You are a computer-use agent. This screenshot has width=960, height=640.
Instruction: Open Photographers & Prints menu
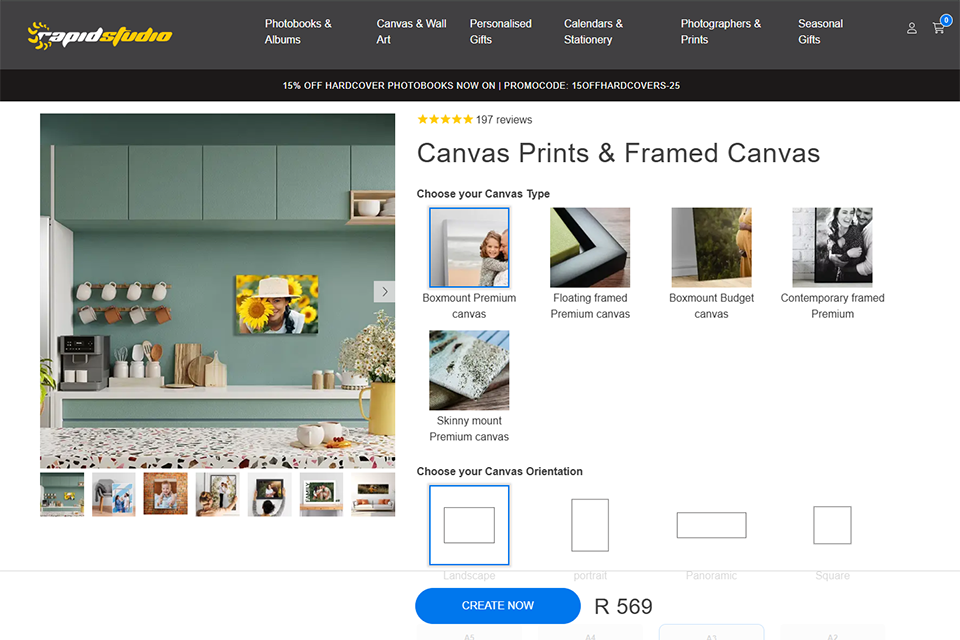(x=721, y=31)
